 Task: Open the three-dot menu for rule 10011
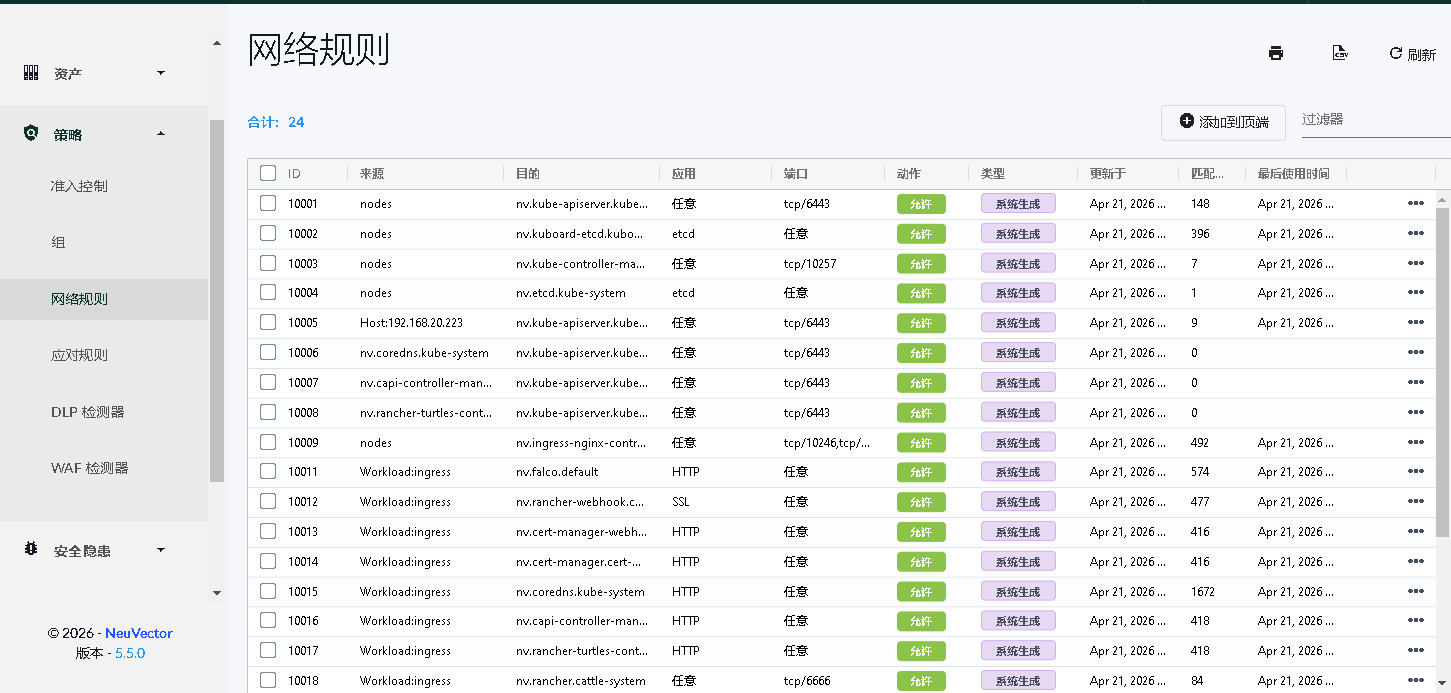[x=1415, y=472]
